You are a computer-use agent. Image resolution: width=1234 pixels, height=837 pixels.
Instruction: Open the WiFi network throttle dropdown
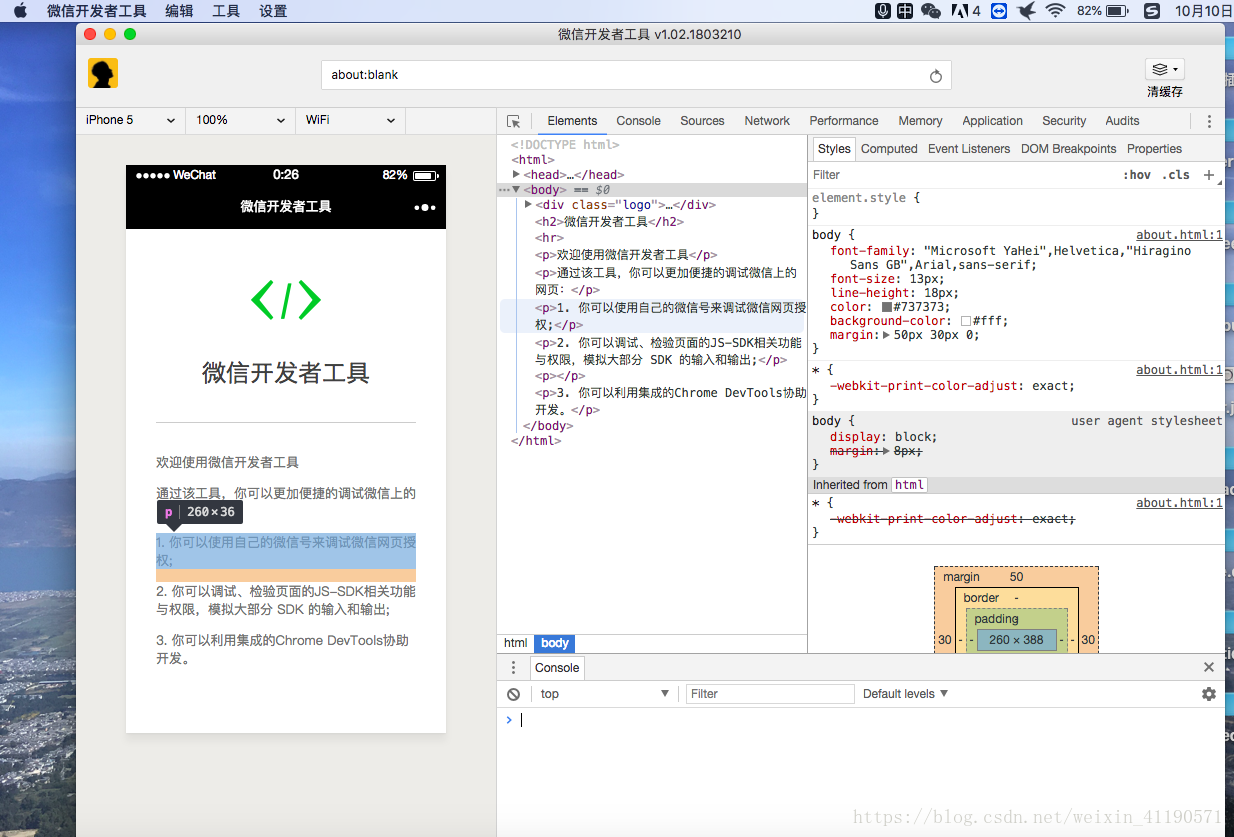(x=350, y=120)
